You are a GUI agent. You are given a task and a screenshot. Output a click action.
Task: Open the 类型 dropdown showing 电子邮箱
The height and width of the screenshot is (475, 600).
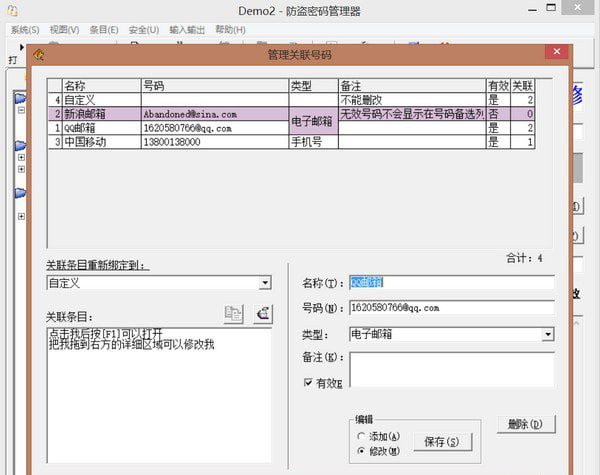point(548,334)
